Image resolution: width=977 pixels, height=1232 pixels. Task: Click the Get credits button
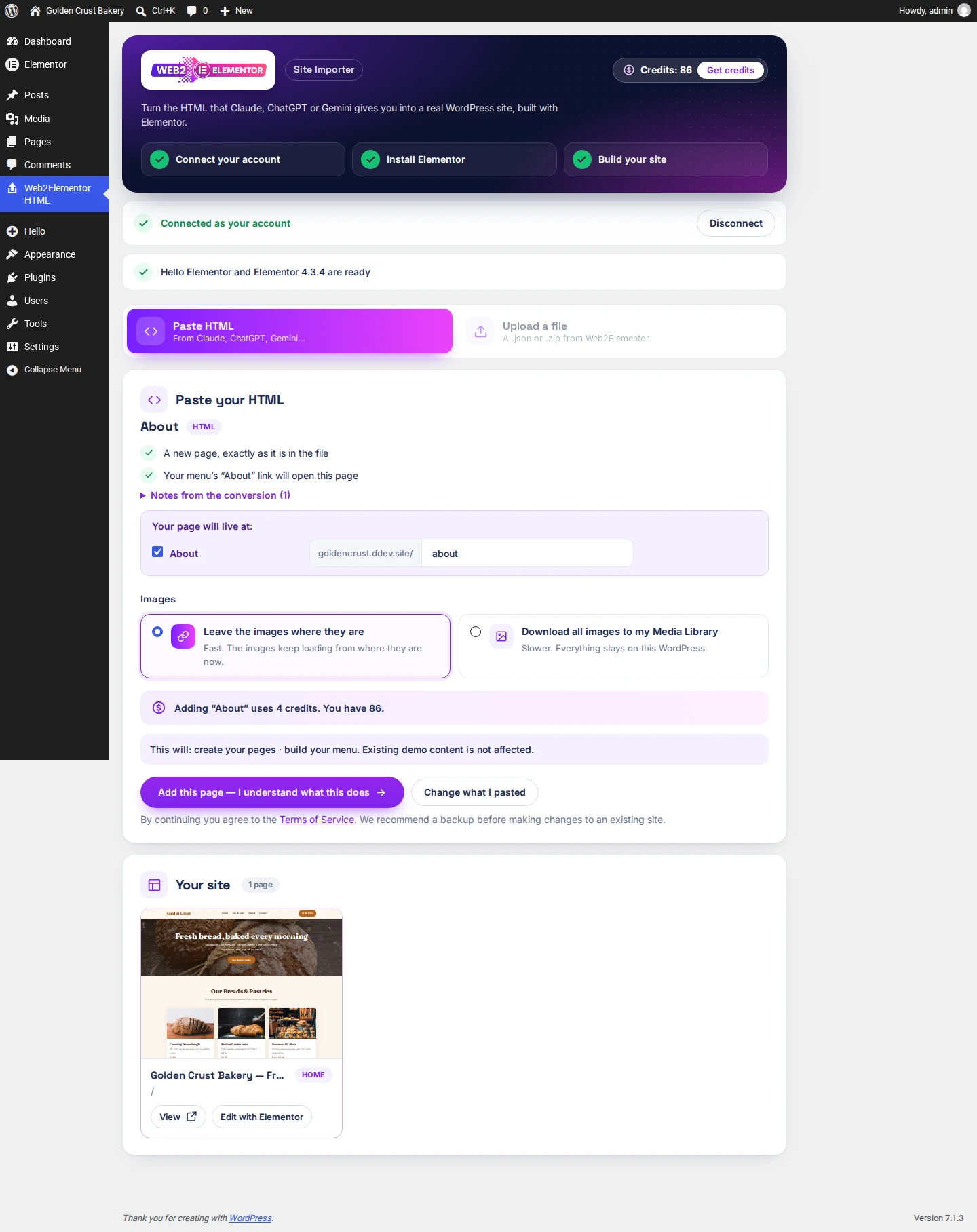pos(731,70)
